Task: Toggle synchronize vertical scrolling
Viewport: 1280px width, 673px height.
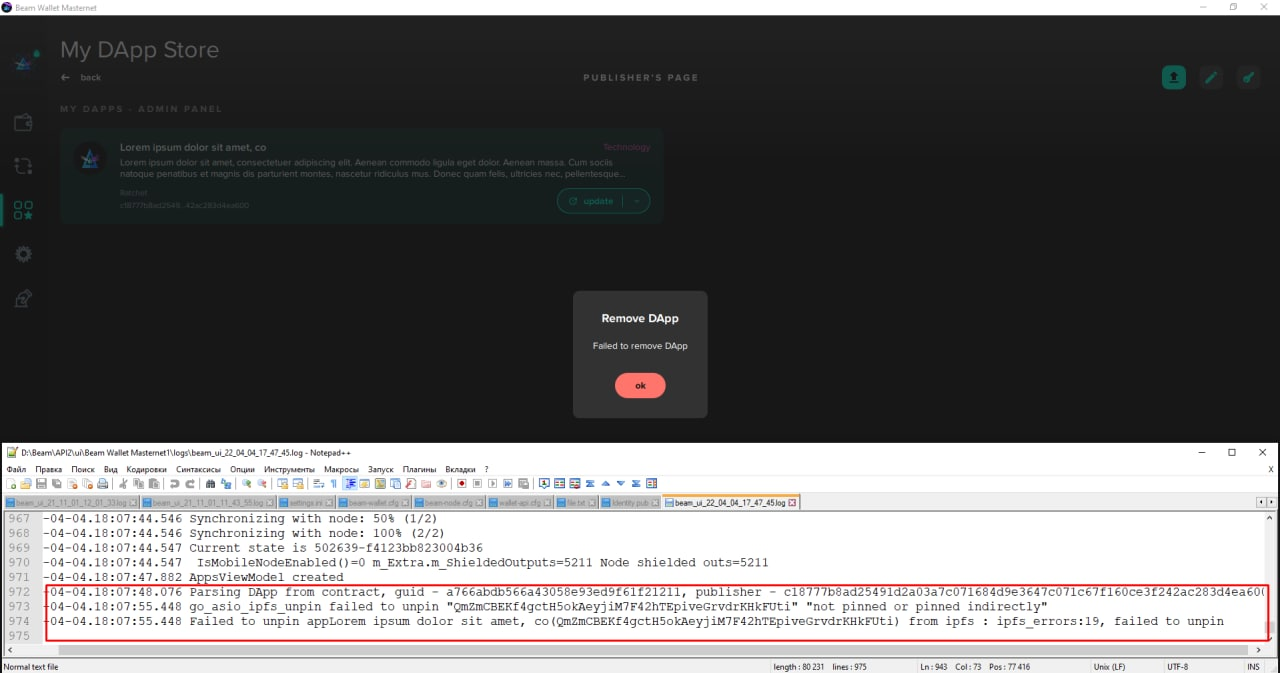Action: [x=282, y=483]
